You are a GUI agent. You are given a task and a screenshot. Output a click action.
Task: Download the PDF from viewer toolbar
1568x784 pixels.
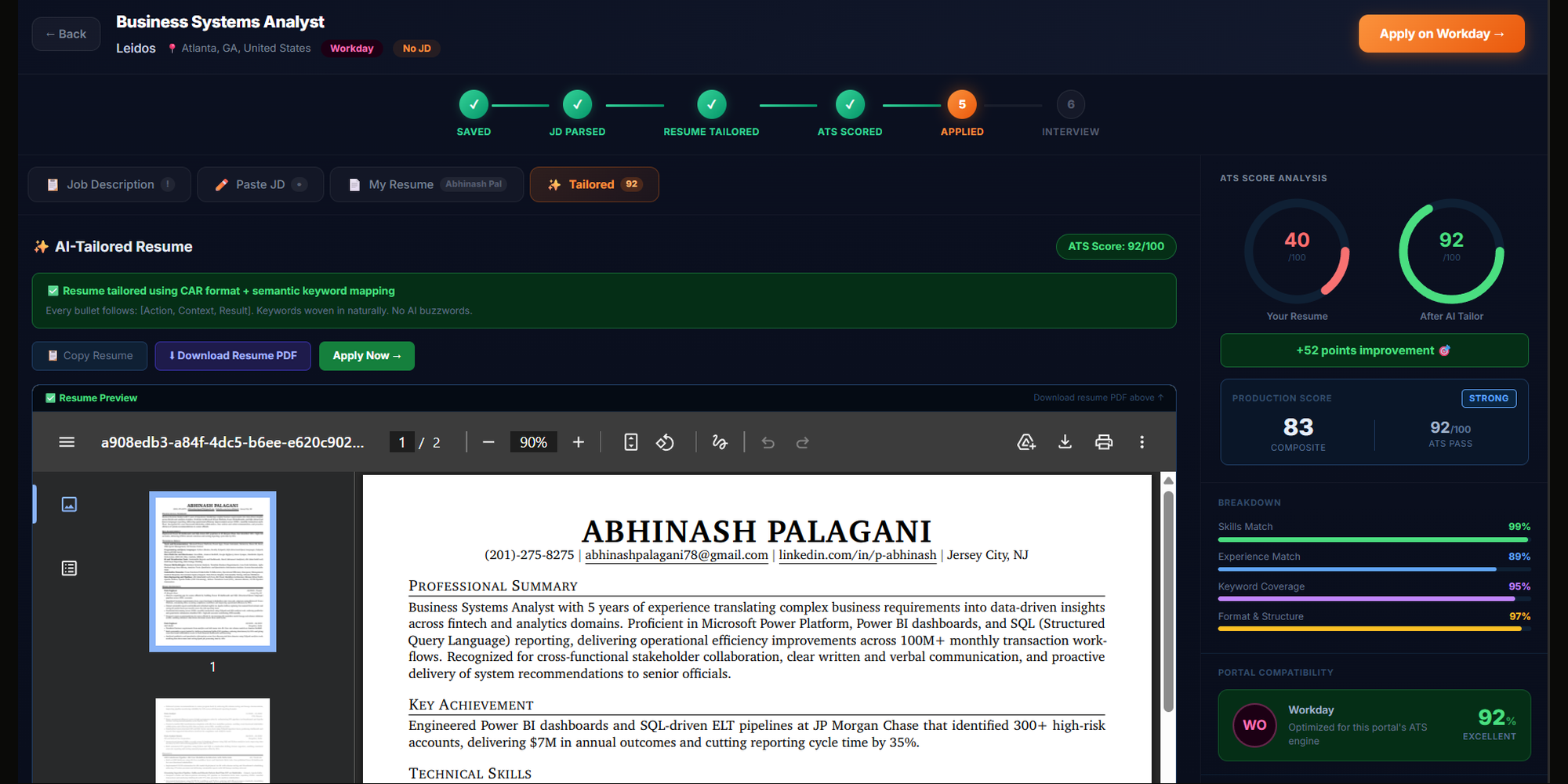(x=1065, y=442)
